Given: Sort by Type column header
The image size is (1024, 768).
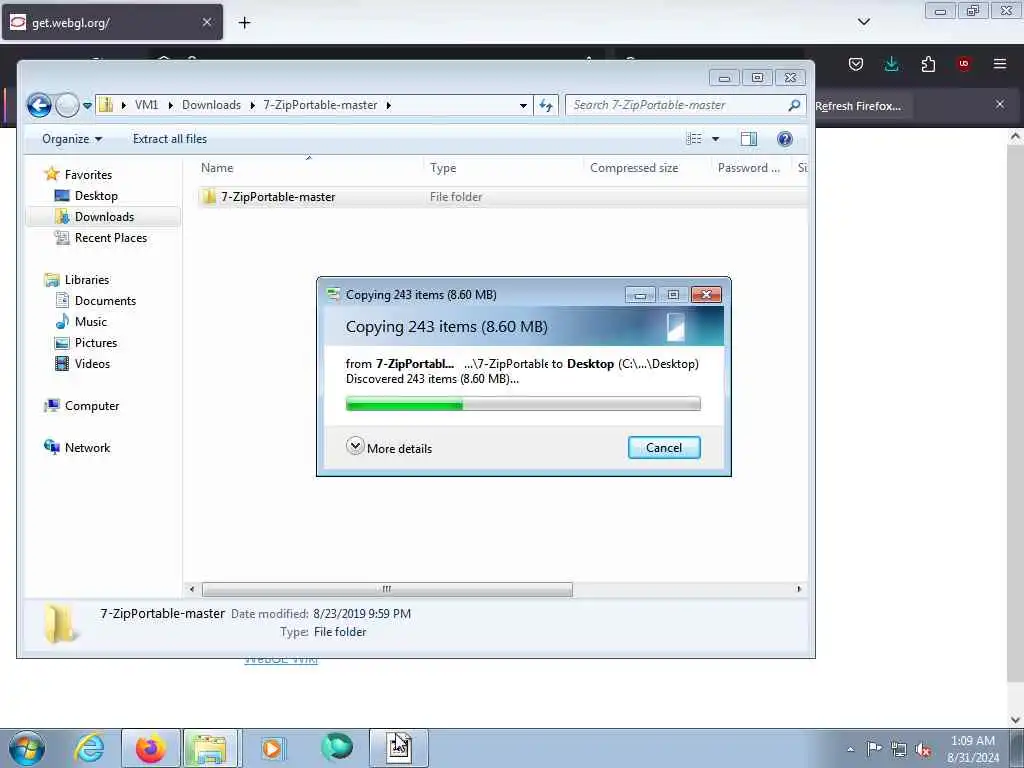Looking at the screenshot, I should [x=503, y=168].
